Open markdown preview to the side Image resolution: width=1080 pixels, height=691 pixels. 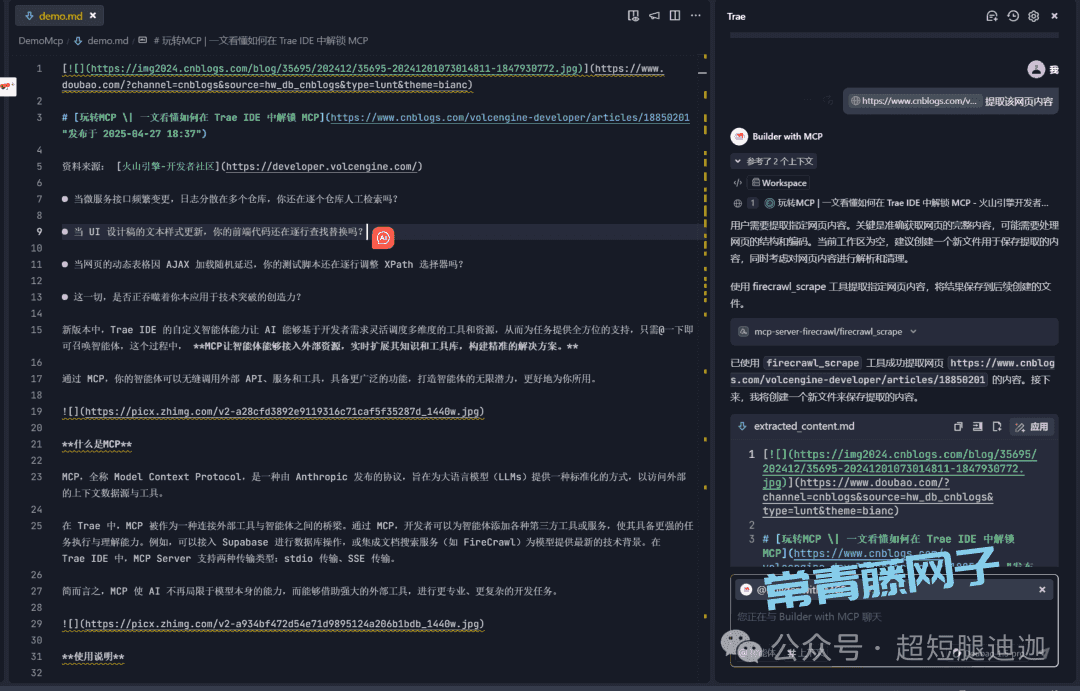click(x=633, y=15)
